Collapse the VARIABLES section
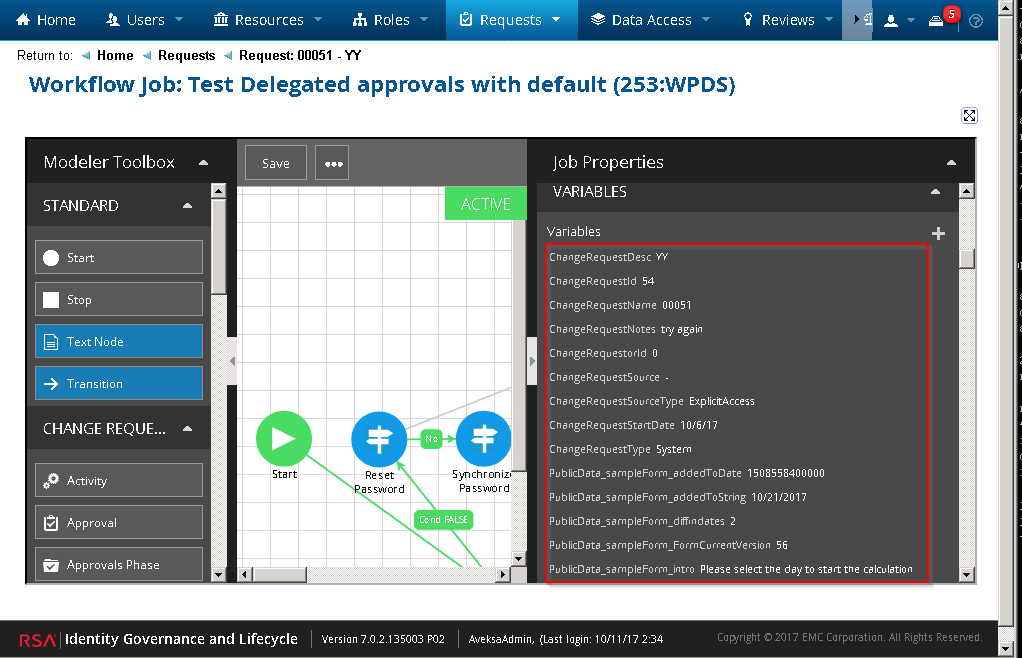This screenshot has height=658, width=1022. (x=935, y=192)
